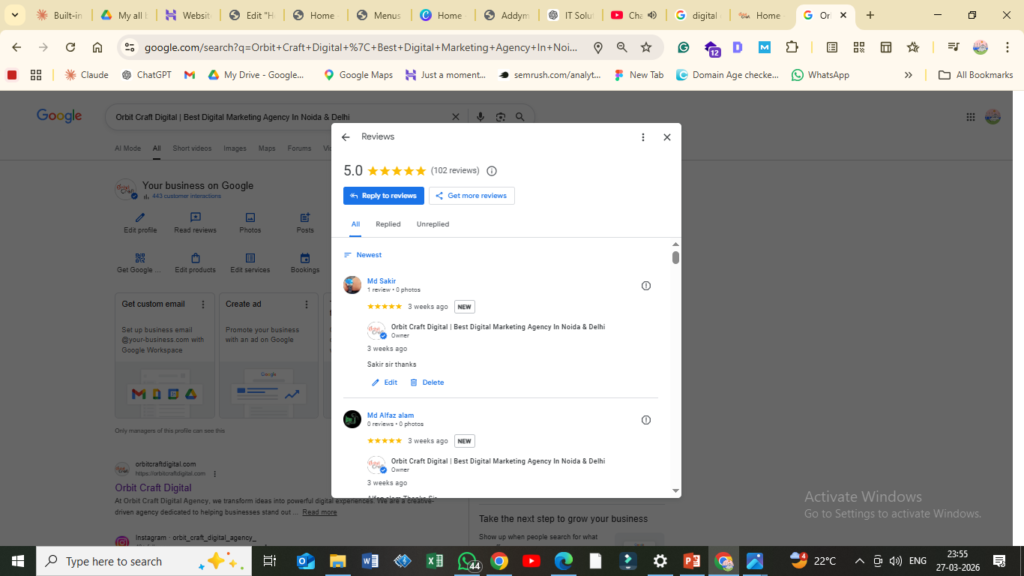Expand hidden bookmarks overflow chevron

908,75
